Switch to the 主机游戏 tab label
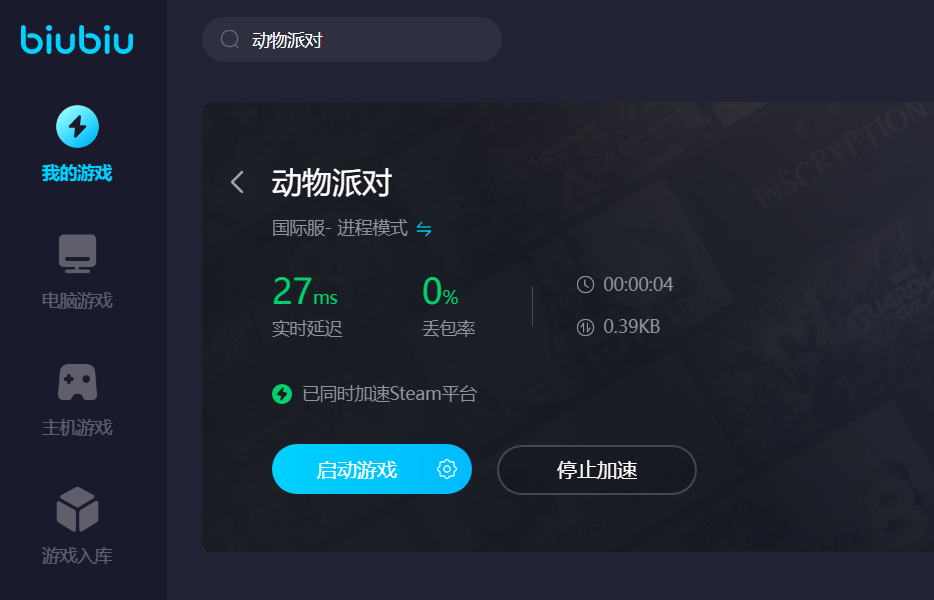The width and height of the screenshot is (934, 600). 77,428
